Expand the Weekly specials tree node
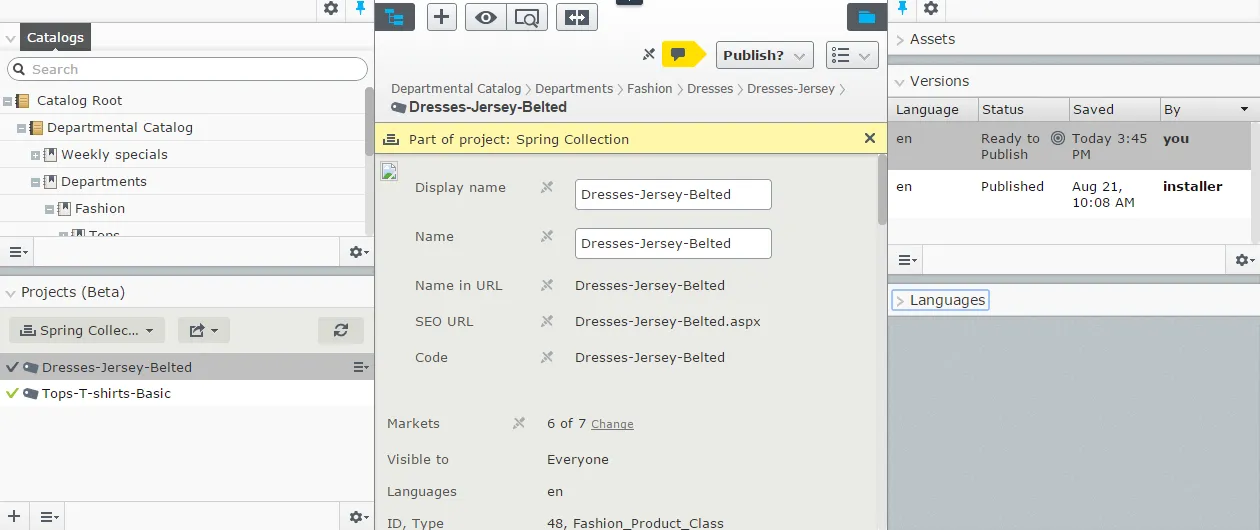The height and width of the screenshot is (530, 1260). [35, 155]
